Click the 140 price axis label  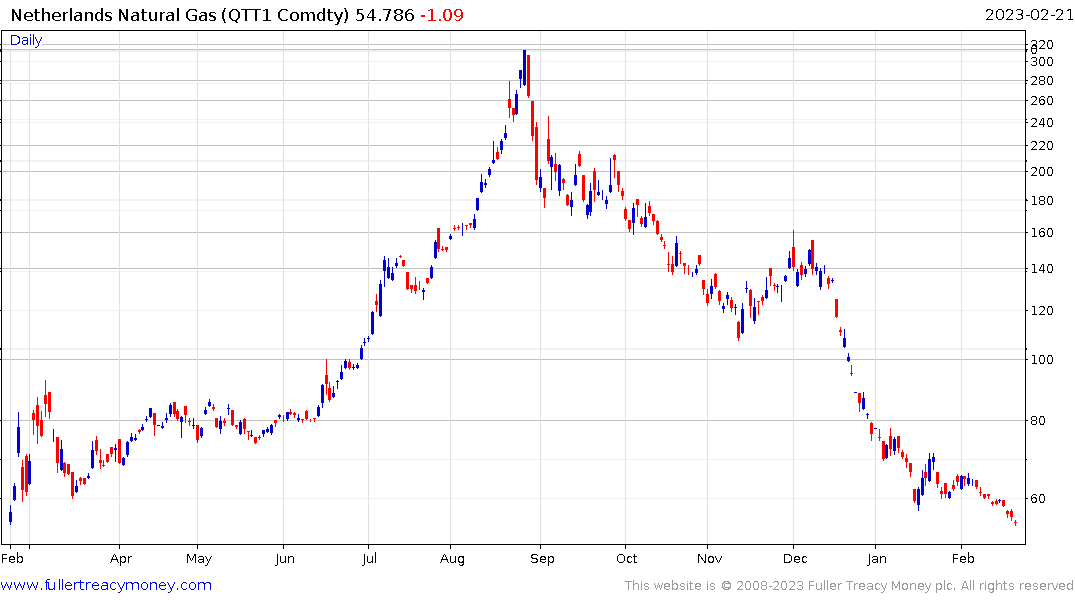click(1042, 269)
